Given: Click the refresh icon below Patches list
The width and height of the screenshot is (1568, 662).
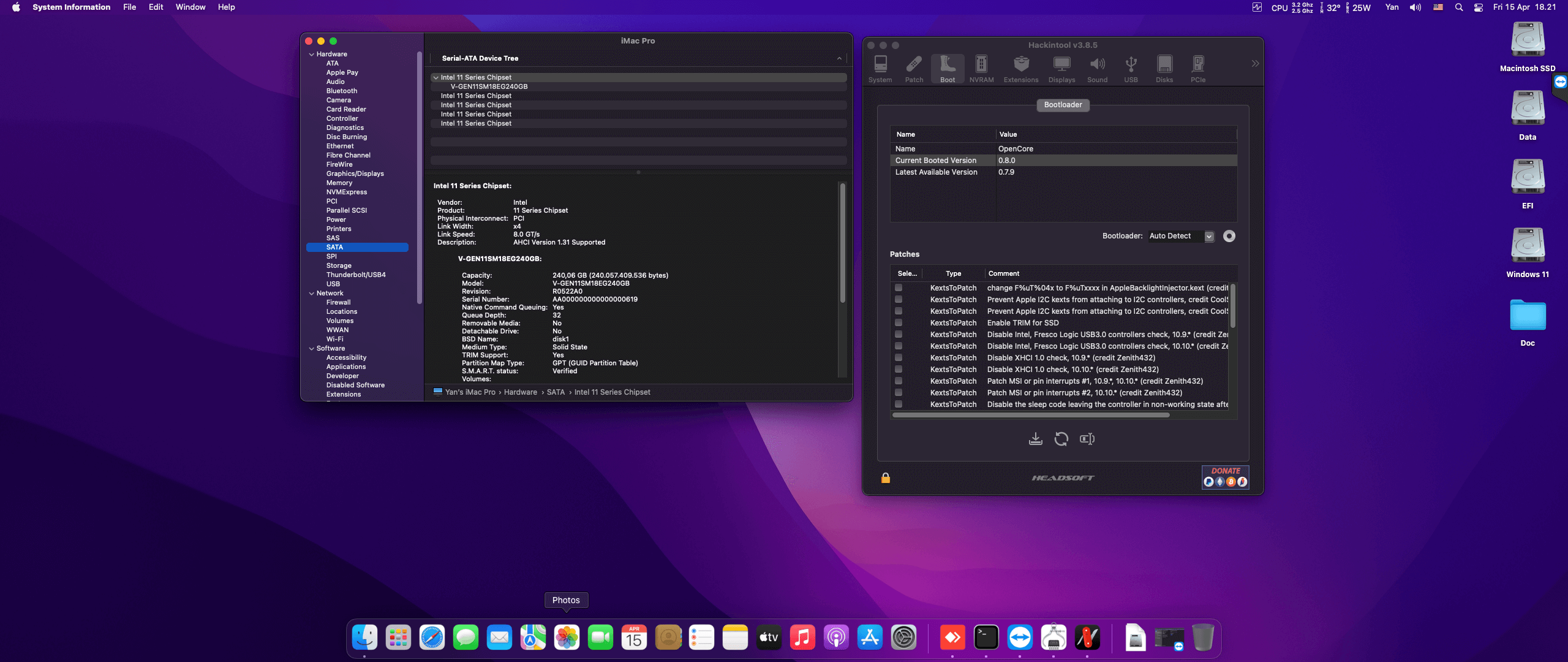Looking at the screenshot, I should (1061, 439).
